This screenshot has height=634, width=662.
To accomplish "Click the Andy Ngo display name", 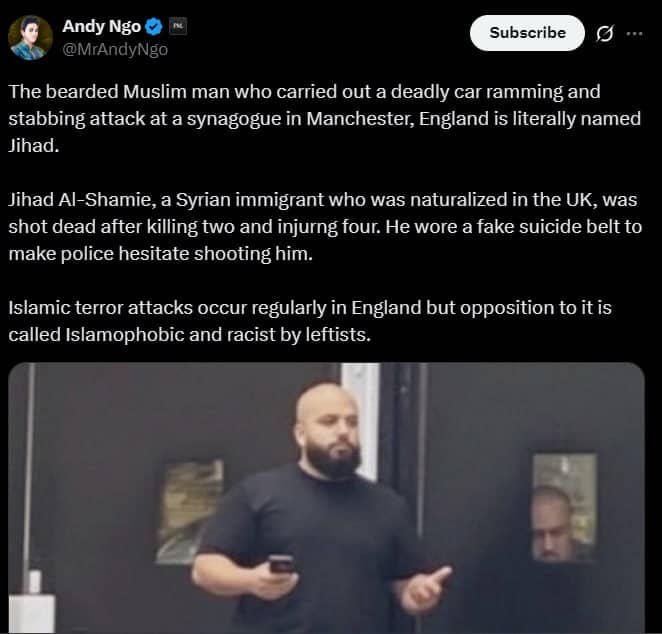I will (x=102, y=27).
